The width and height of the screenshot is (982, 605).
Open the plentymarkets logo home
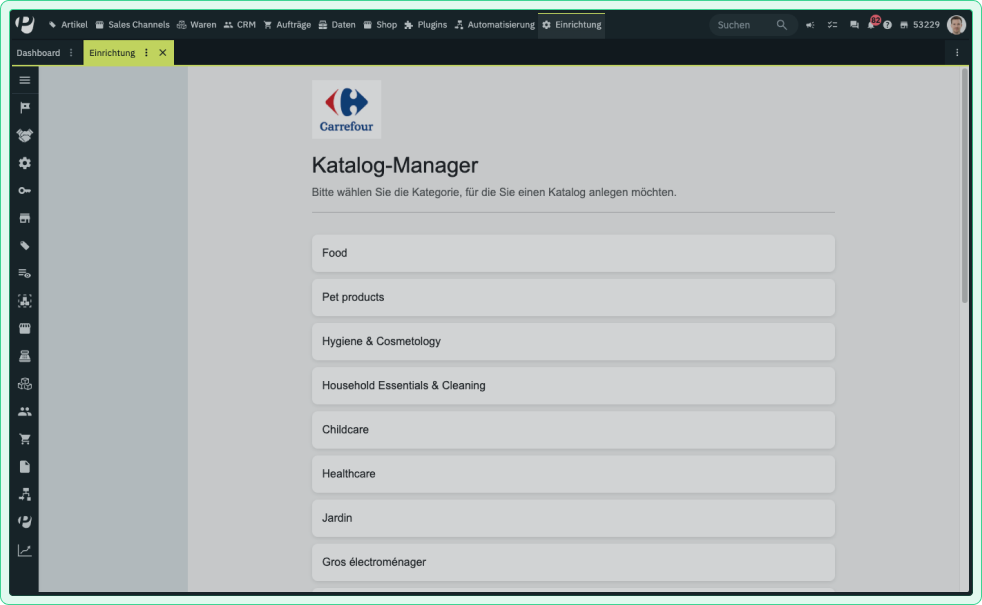tap(24, 24)
